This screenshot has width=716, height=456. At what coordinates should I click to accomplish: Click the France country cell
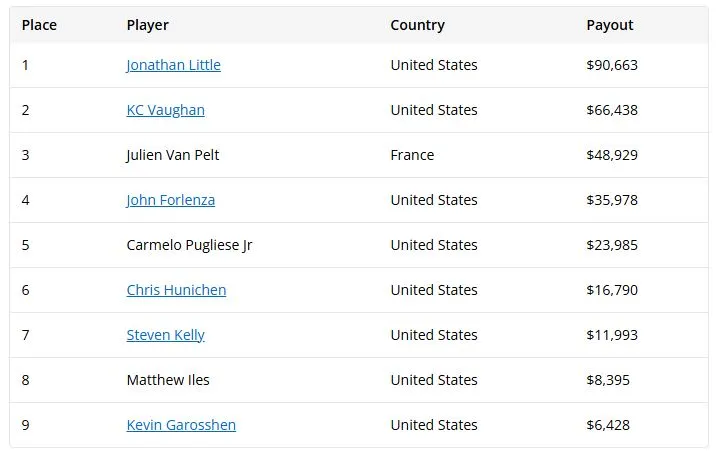[412, 155]
